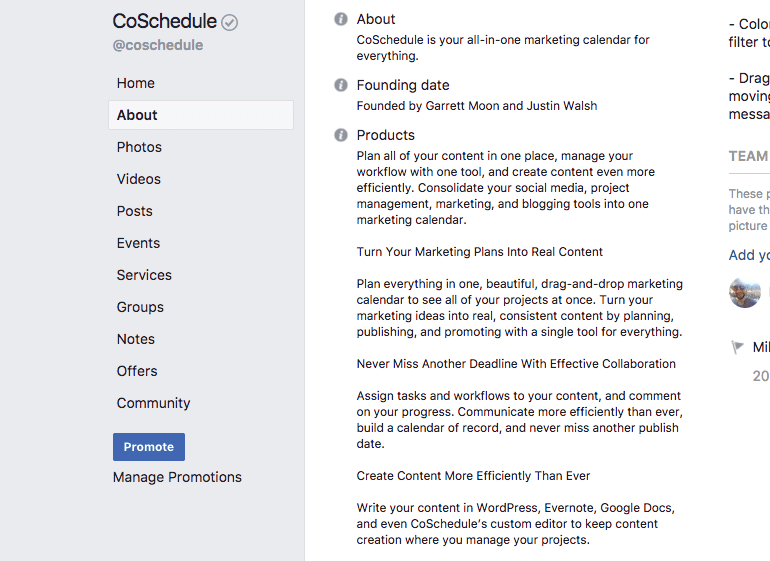The width and height of the screenshot is (770, 561).
Task: Go to the Photos section
Action: (139, 147)
